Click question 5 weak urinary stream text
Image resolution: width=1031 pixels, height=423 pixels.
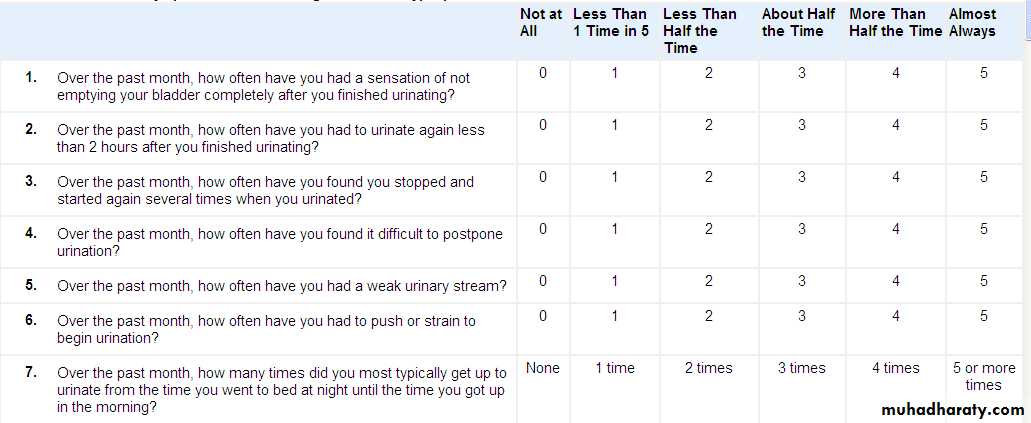(281, 286)
